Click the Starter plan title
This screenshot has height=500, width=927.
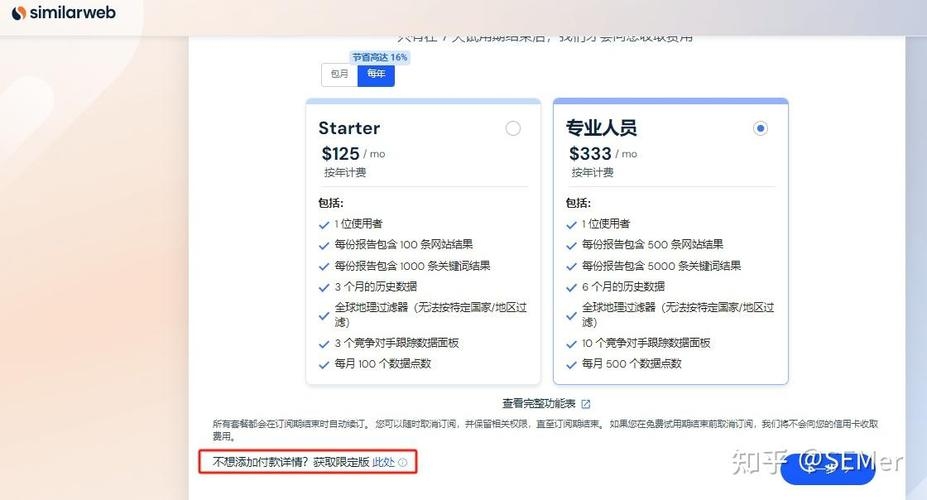(349, 128)
